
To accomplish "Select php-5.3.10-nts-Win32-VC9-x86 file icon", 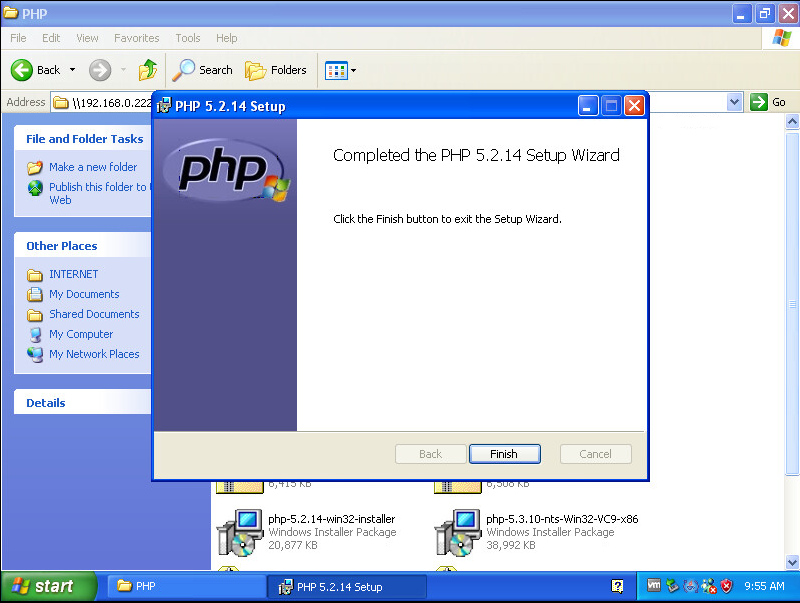I will tap(457, 533).
